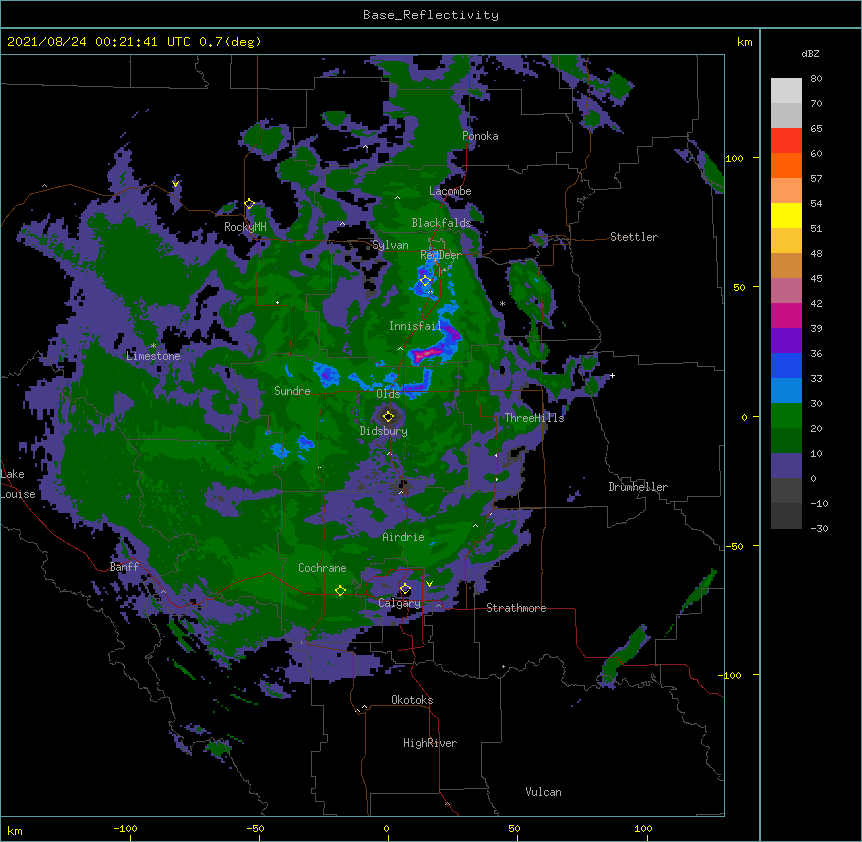Click the 80 value in dBZ legend
The image size is (862, 842).
pyautogui.click(x=816, y=79)
